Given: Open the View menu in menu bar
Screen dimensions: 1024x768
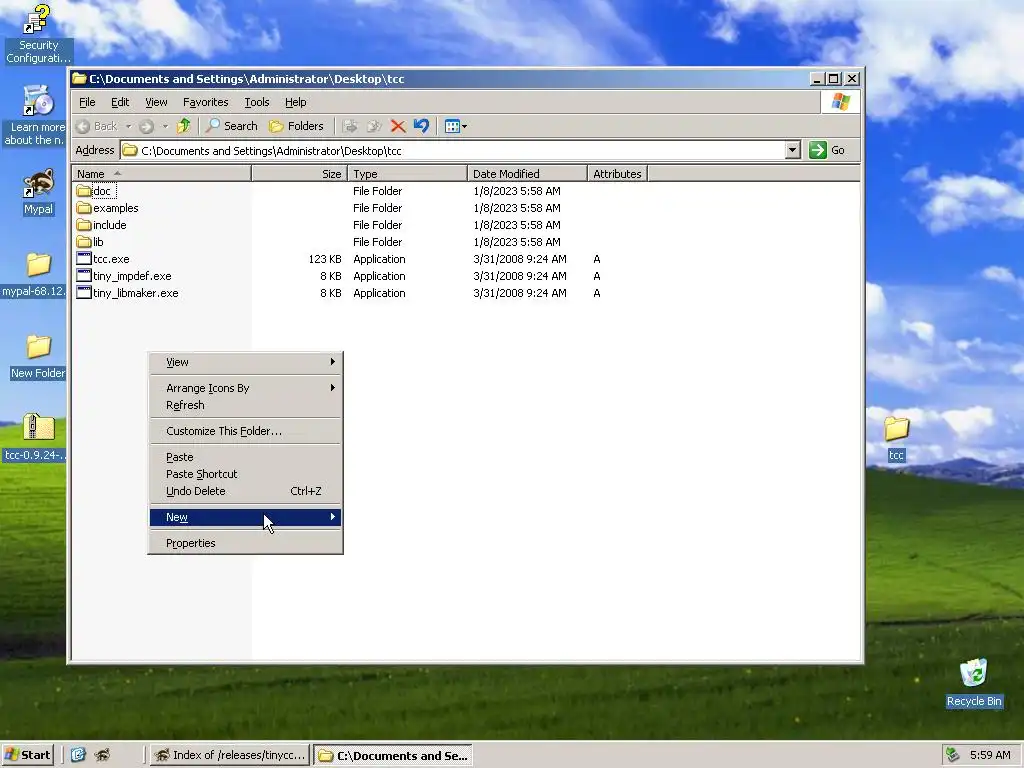Looking at the screenshot, I should [x=156, y=102].
